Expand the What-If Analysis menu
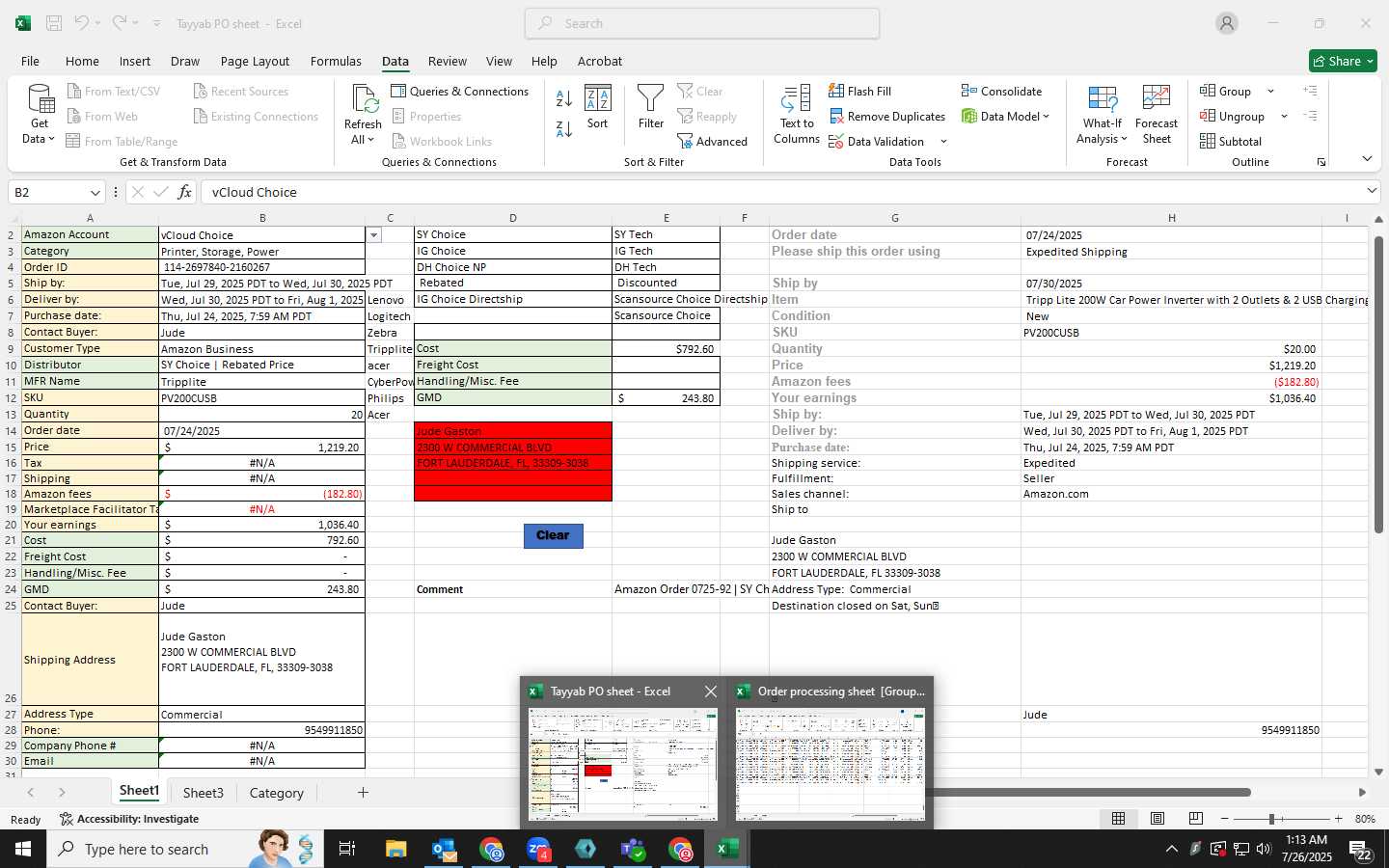The width and height of the screenshot is (1389, 868). pyautogui.click(x=1103, y=115)
